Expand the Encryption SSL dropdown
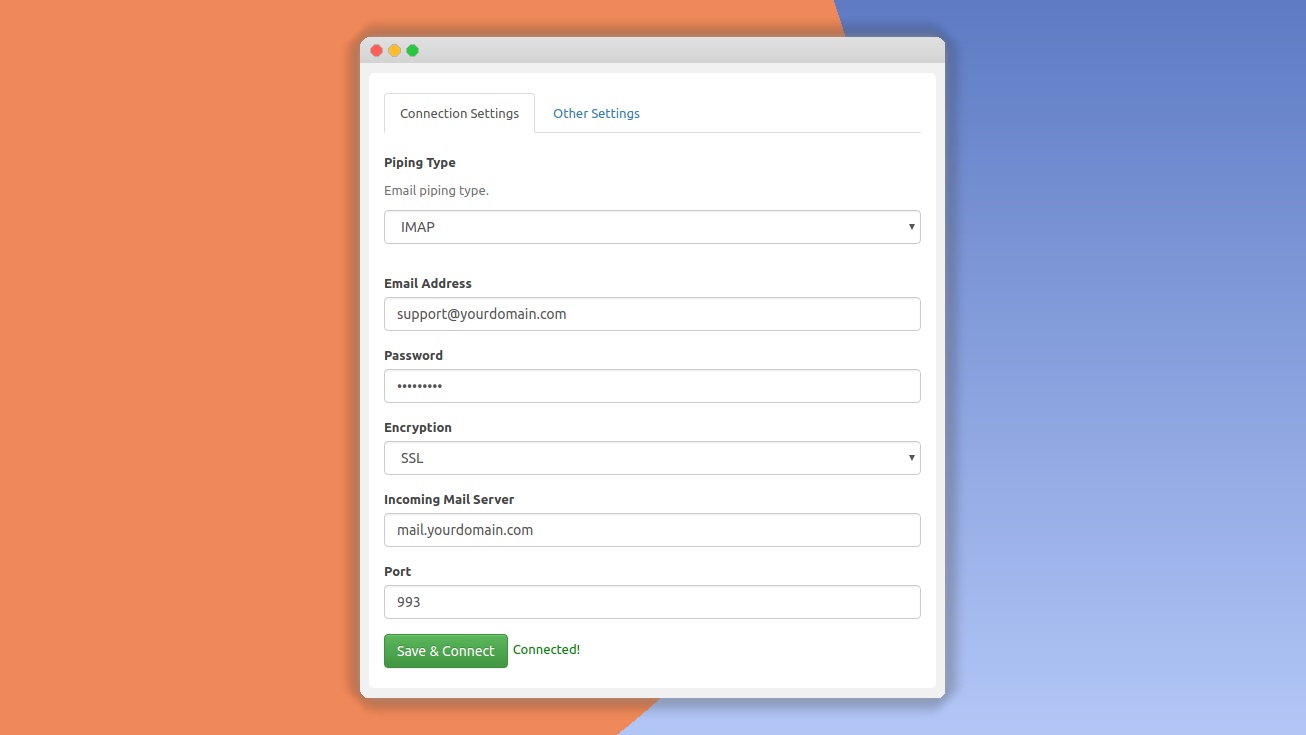This screenshot has width=1306, height=735. (x=652, y=458)
